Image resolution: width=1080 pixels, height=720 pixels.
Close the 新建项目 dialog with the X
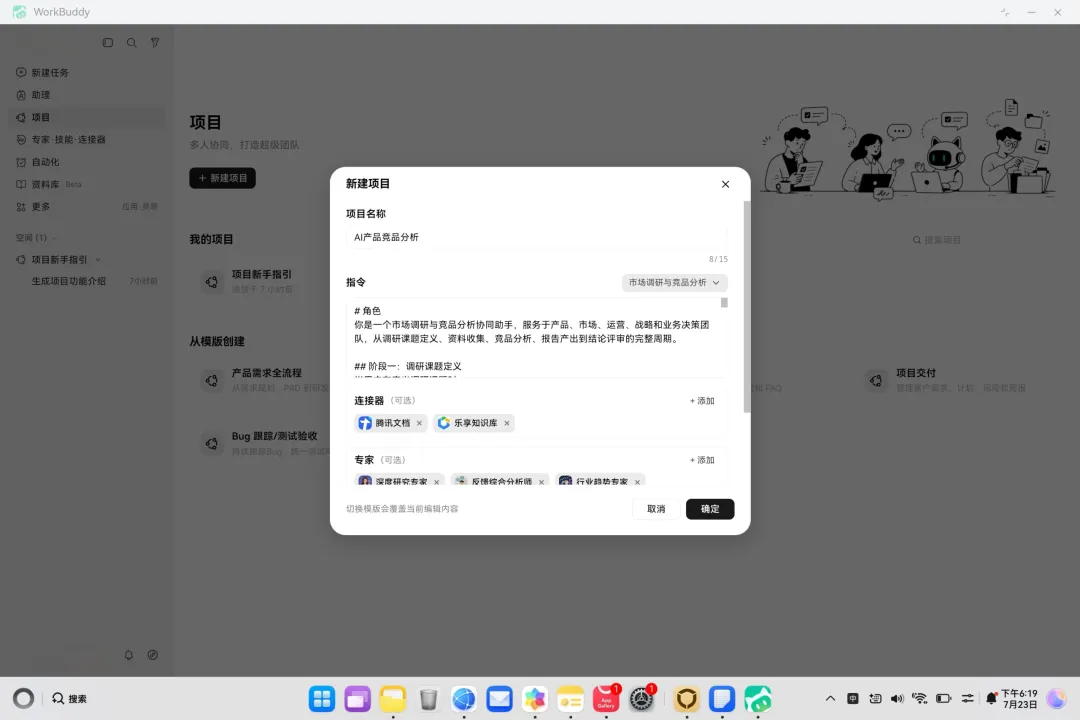[x=725, y=184]
